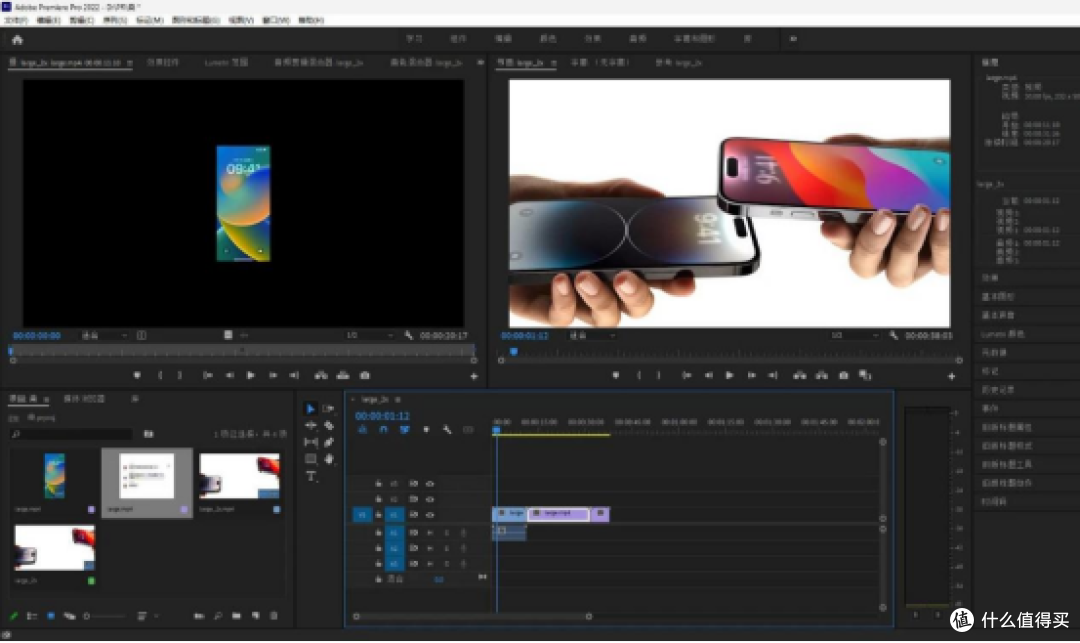The height and width of the screenshot is (643, 1080).
Task: Open the first menu in menu bar
Action: 15,20
